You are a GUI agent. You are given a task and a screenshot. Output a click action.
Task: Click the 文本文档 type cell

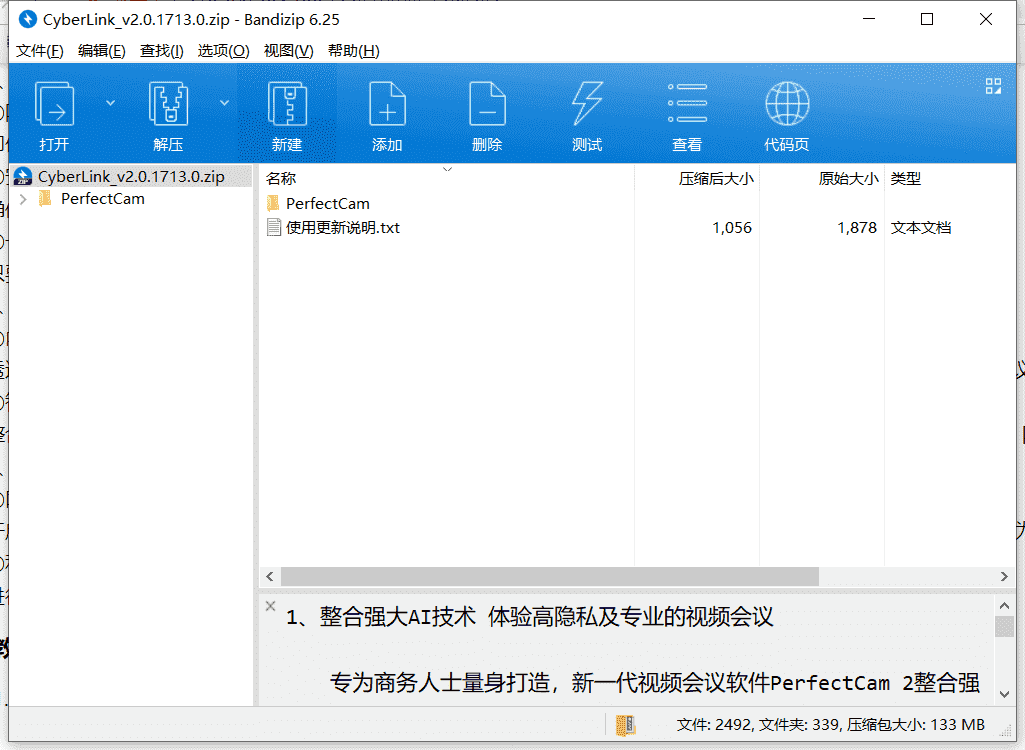pyautogui.click(x=920, y=228)
